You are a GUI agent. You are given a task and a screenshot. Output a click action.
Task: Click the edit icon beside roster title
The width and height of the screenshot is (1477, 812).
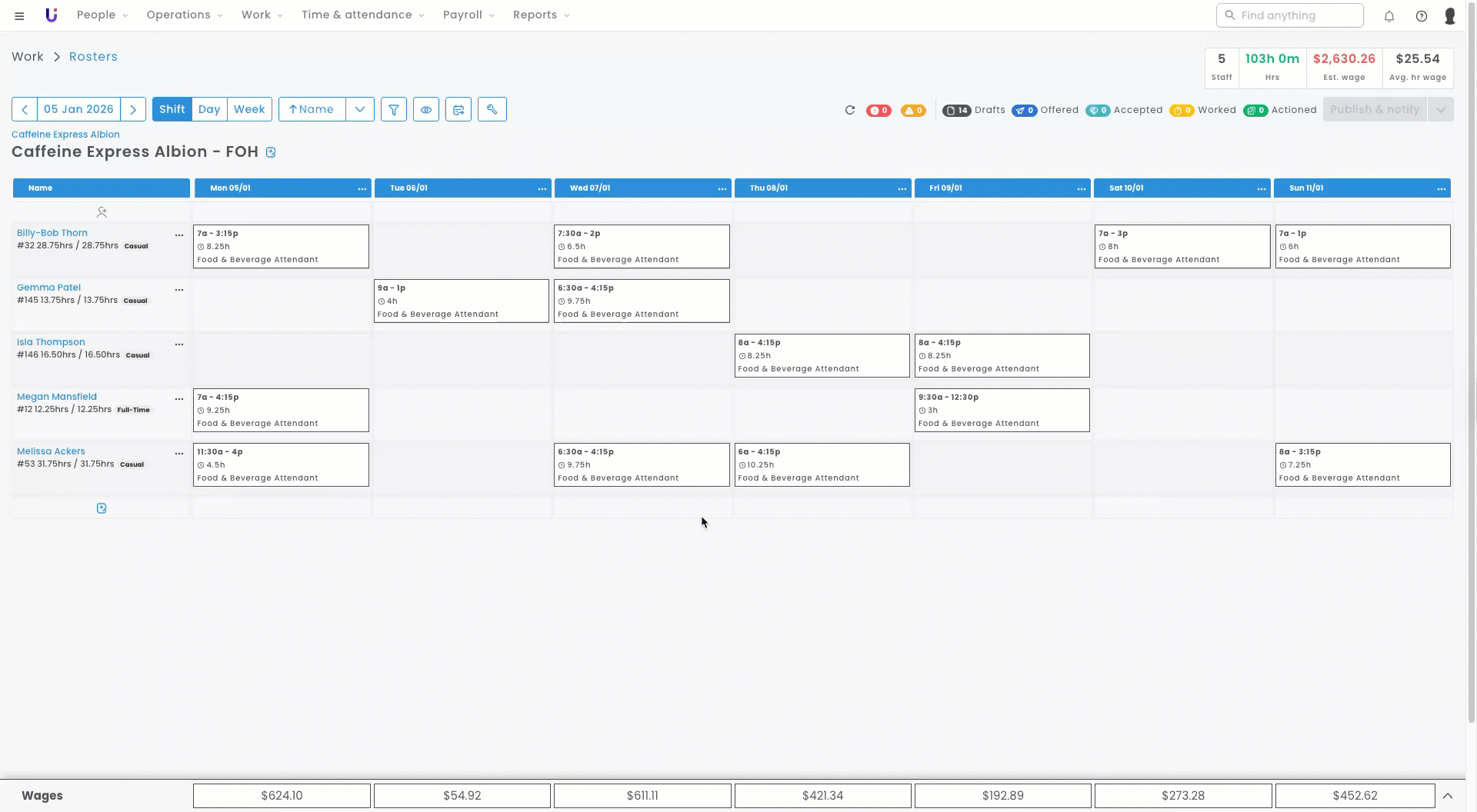[x=271, y=152]
